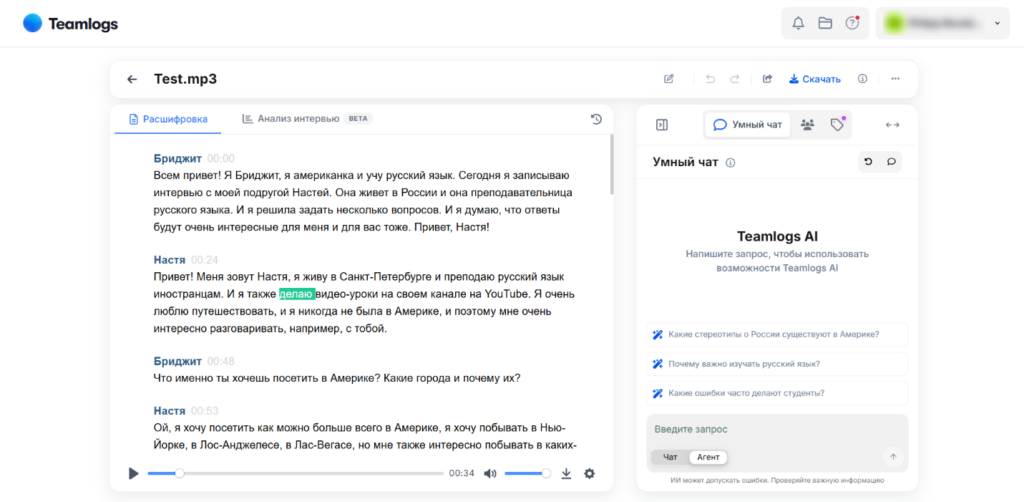
Task: Choose suggestion Почему важно изучать русский язык
Action: click(777, 364)
